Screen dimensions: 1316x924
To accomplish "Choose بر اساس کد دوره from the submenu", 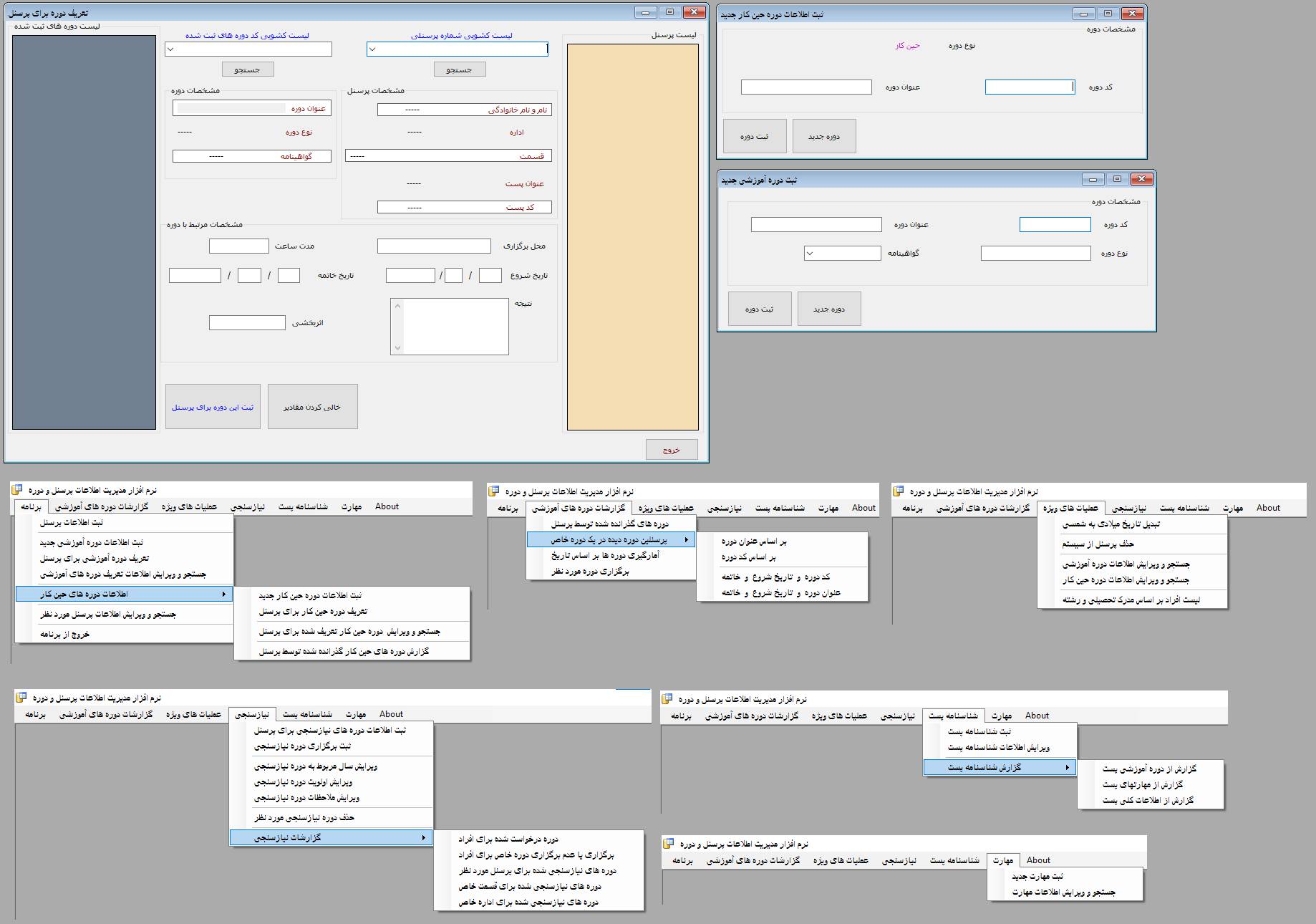I will click(x=748, y=557).
